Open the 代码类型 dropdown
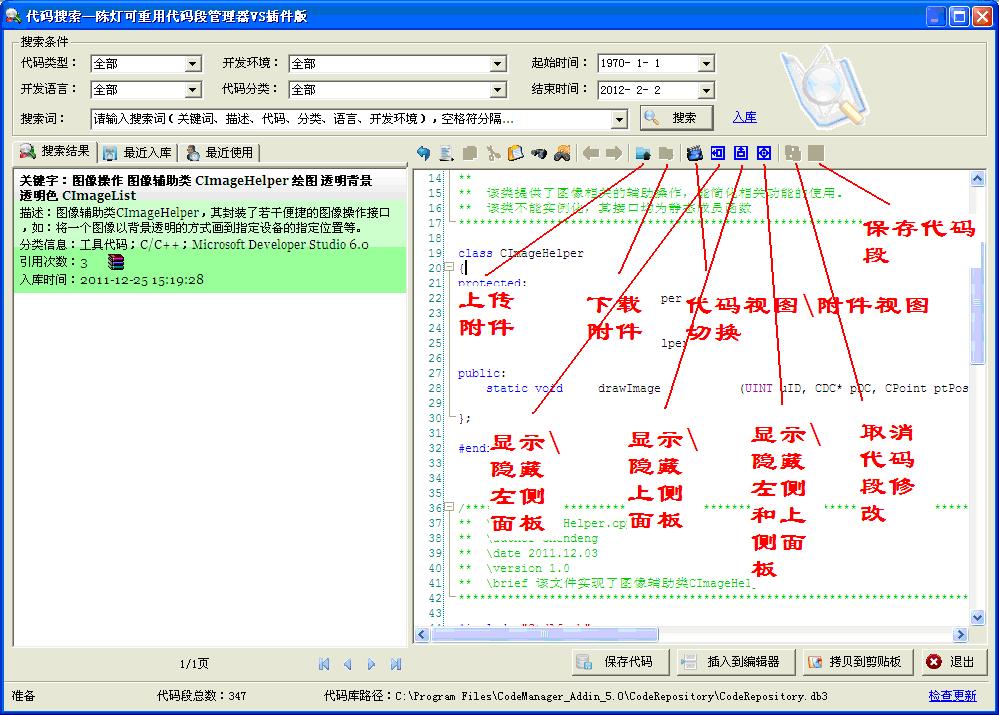The image size is (999, 715). coord(192,64)
